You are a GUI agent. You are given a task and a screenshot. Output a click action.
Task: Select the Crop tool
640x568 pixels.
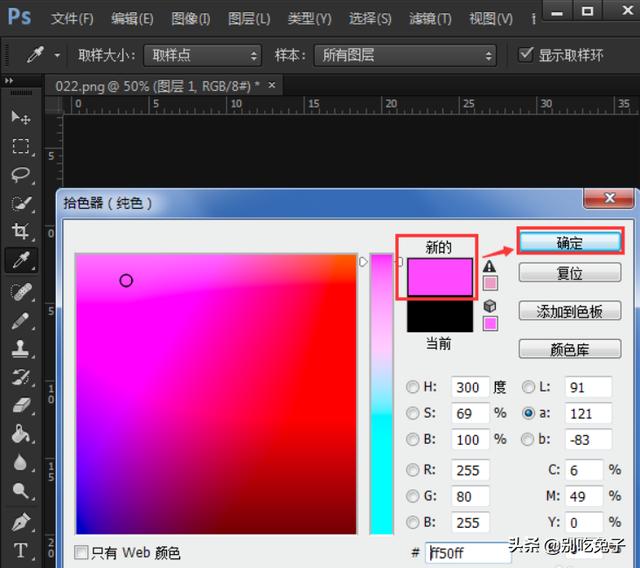(x=20, y=232)
